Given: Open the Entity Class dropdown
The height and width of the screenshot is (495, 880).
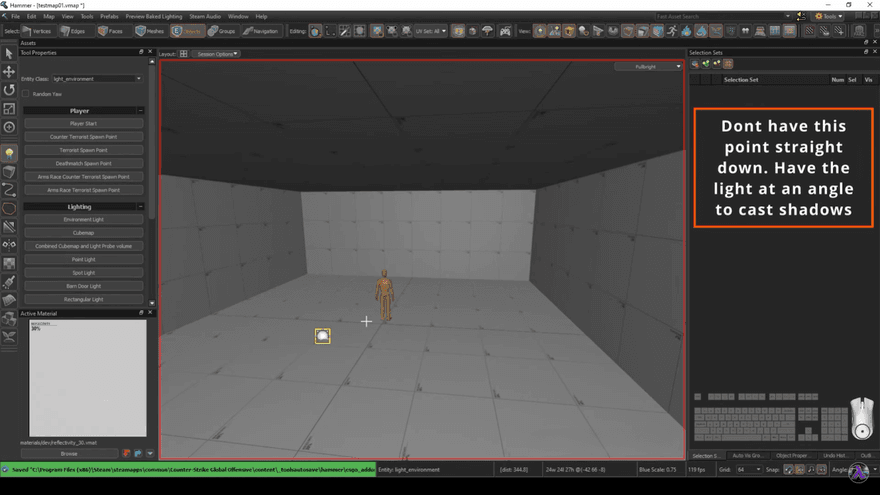Looking at the screenshot, I should pos(97,78).
